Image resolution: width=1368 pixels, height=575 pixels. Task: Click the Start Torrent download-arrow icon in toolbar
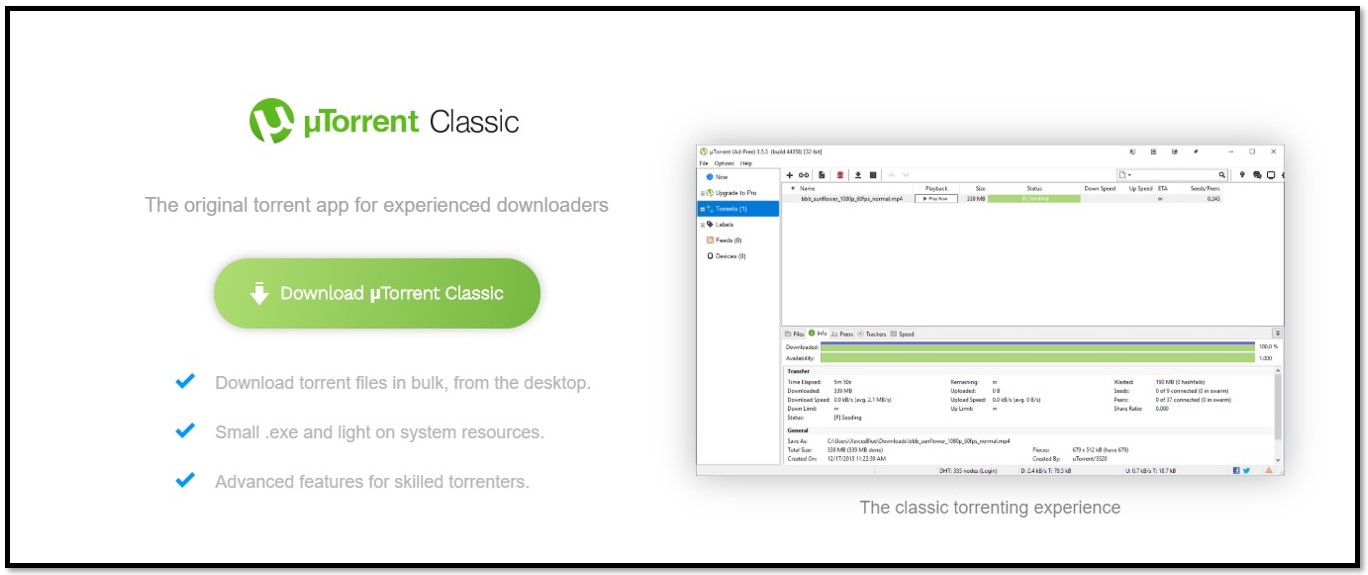coord(858,175)
